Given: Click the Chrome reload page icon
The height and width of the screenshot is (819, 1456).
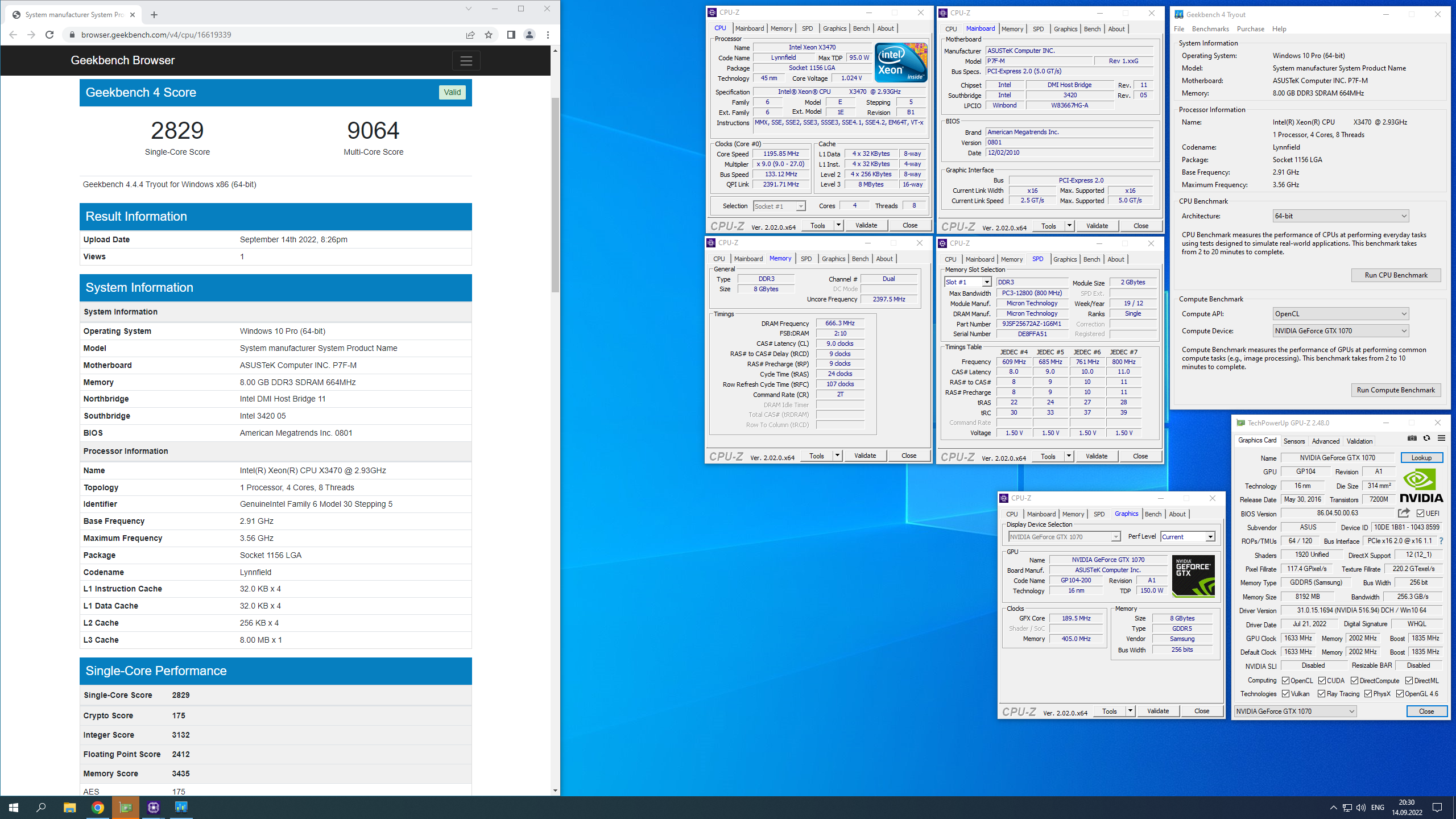Looking at the screenshot, I should tap(49, 35).
